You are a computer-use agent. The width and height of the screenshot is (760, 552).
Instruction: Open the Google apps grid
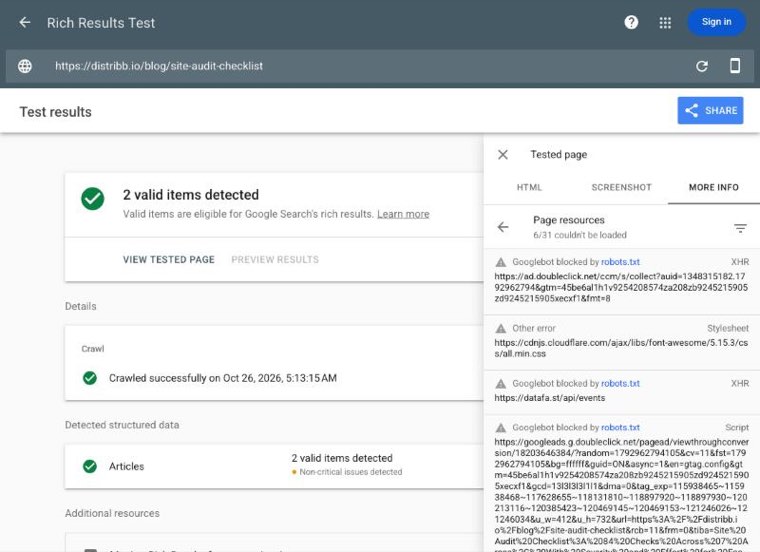pos(665,23)
